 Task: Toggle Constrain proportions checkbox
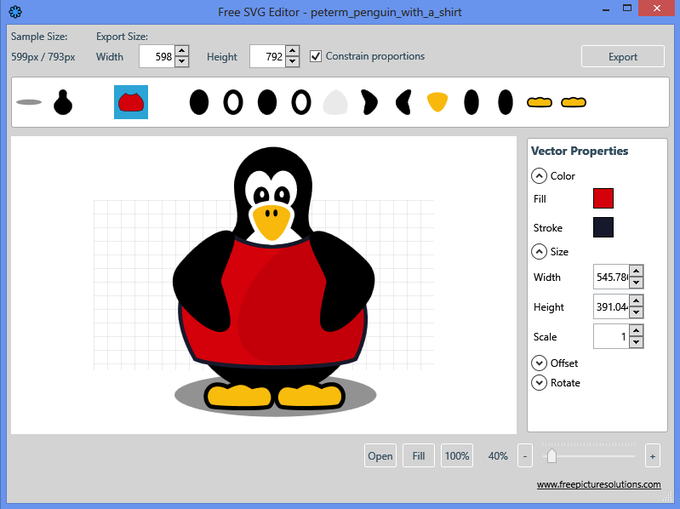(x=316, y=56)
